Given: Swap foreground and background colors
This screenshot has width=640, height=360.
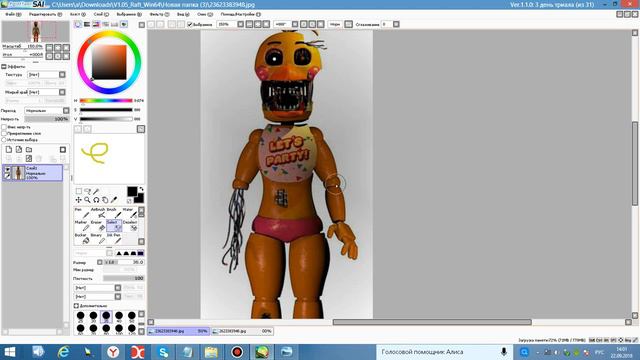Looking at the screenshot, I should 141,189.
